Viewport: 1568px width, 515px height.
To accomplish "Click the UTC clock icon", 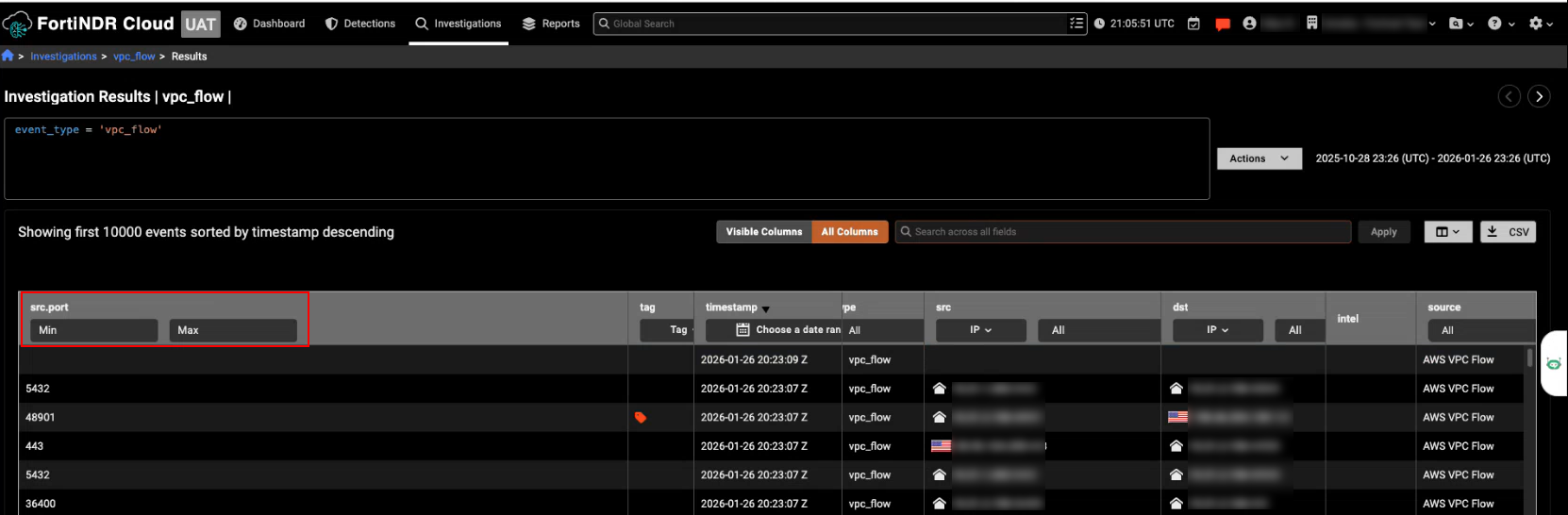I will coord(1099,24).
